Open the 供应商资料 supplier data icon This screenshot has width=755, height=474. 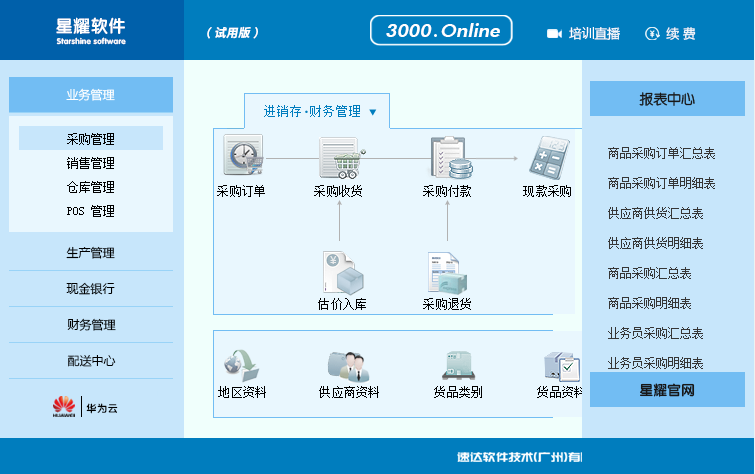point(349,366)
